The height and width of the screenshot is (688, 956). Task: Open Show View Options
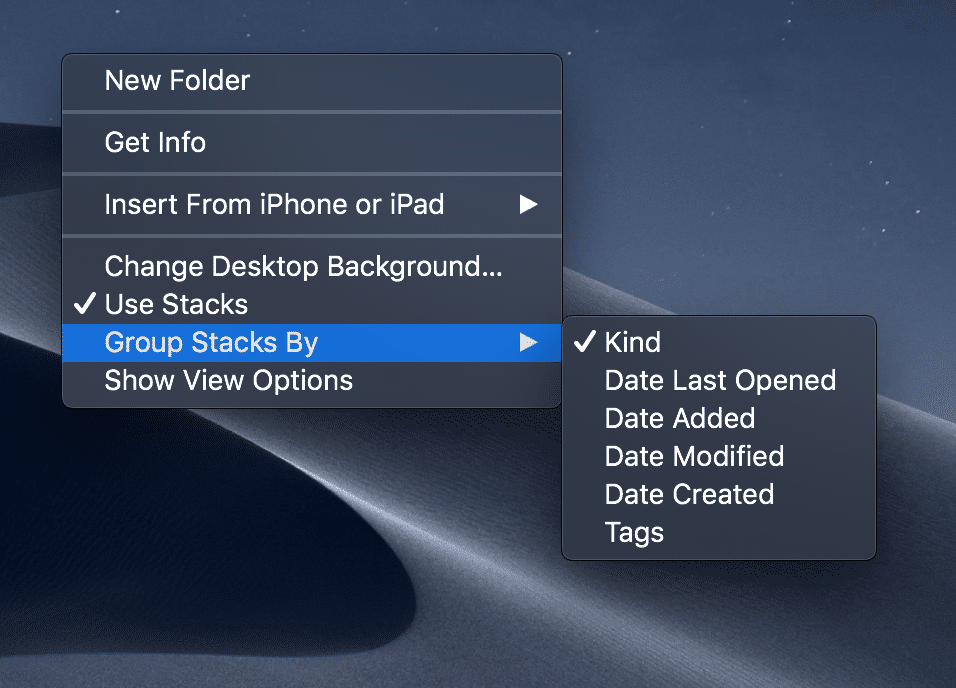click(228, 381)
